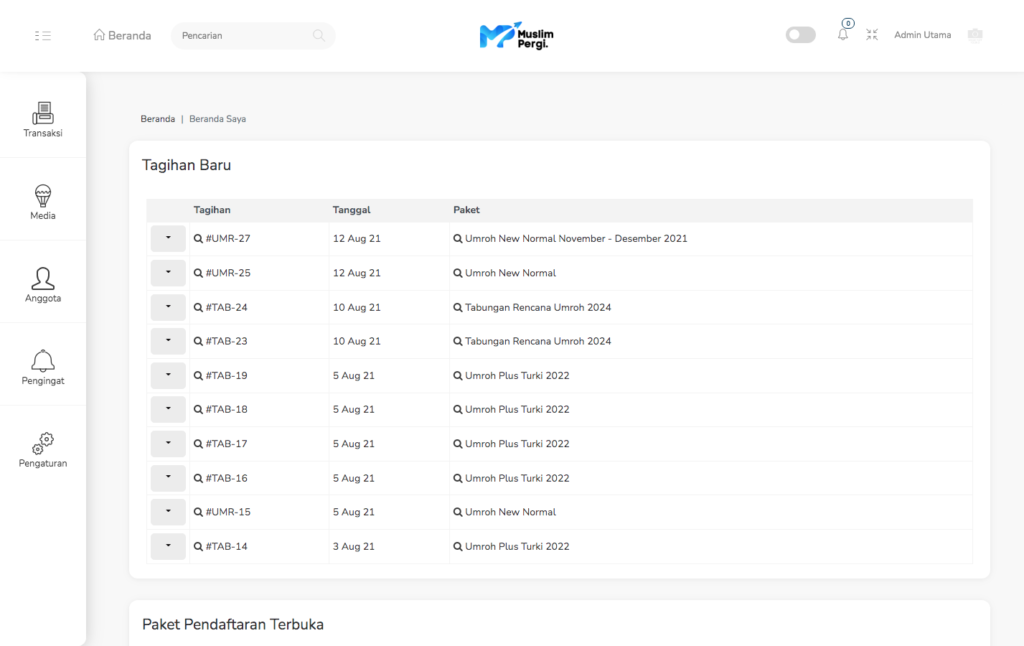Toggle the dark mode switch in header
1024x646 pixels.
800,35
